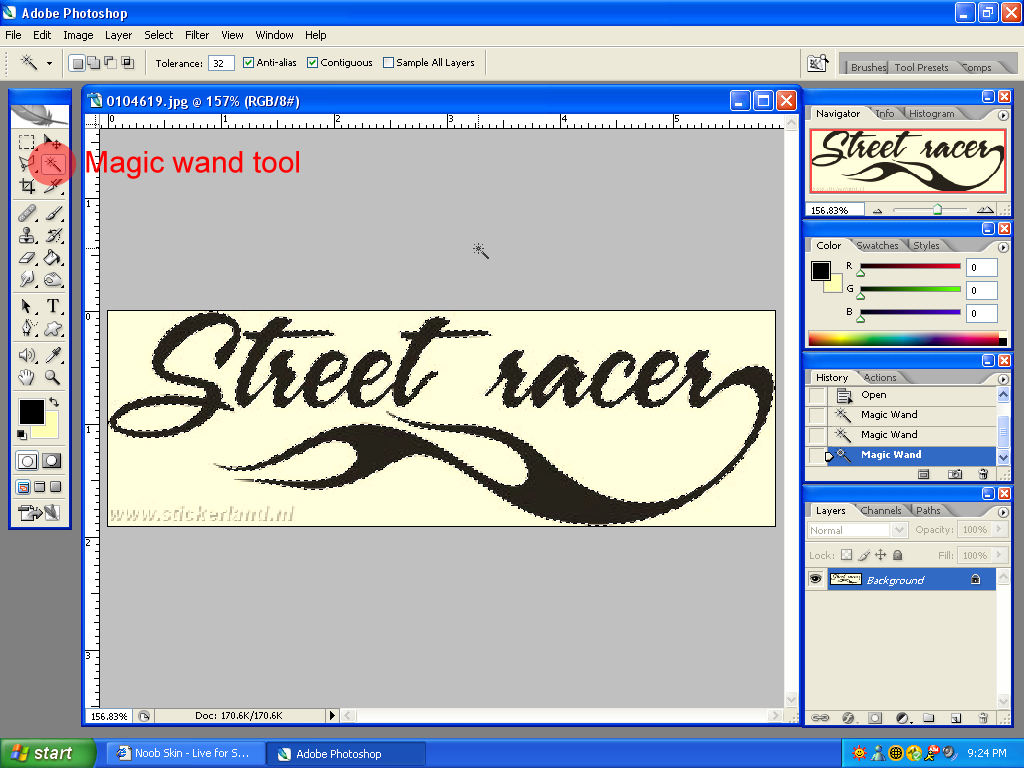This screenshot has height=768, width=1024.
Task: Hide the Background layer eye icon
Action: pos(816,579)
